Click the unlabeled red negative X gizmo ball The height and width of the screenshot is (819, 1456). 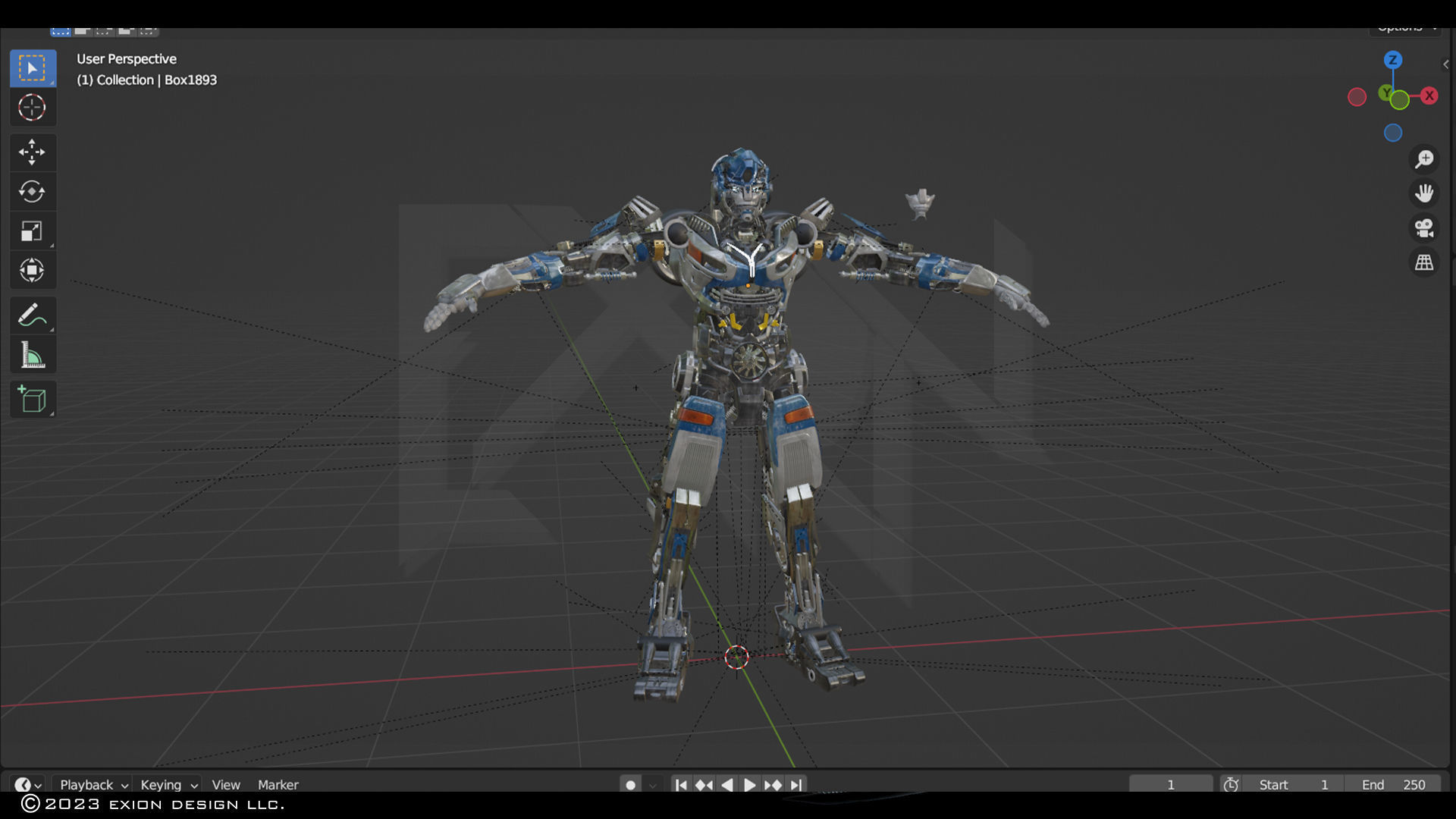1357,97
